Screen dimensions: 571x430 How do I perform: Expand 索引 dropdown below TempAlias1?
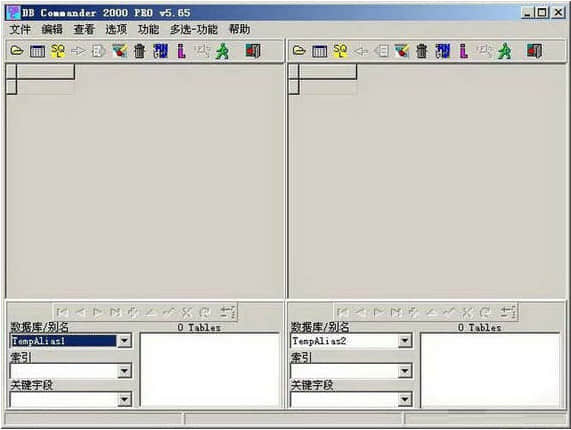[x=124, y=371]
